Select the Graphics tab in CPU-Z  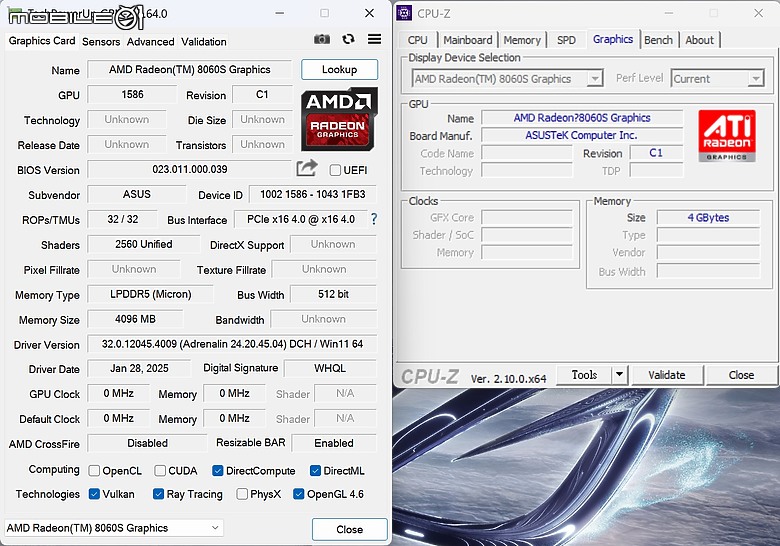[613, 39]
